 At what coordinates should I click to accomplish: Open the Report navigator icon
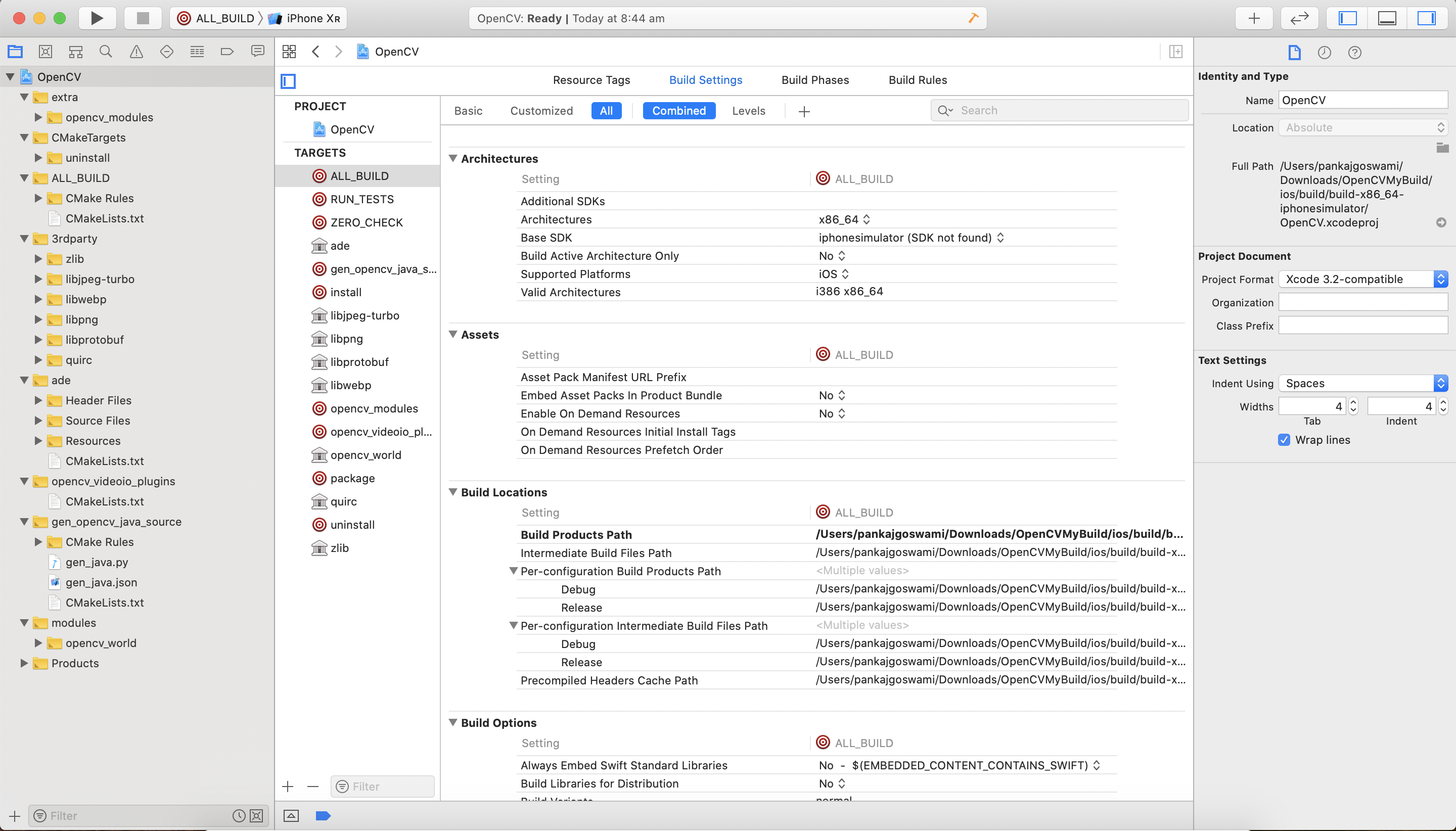click(258, 52)
